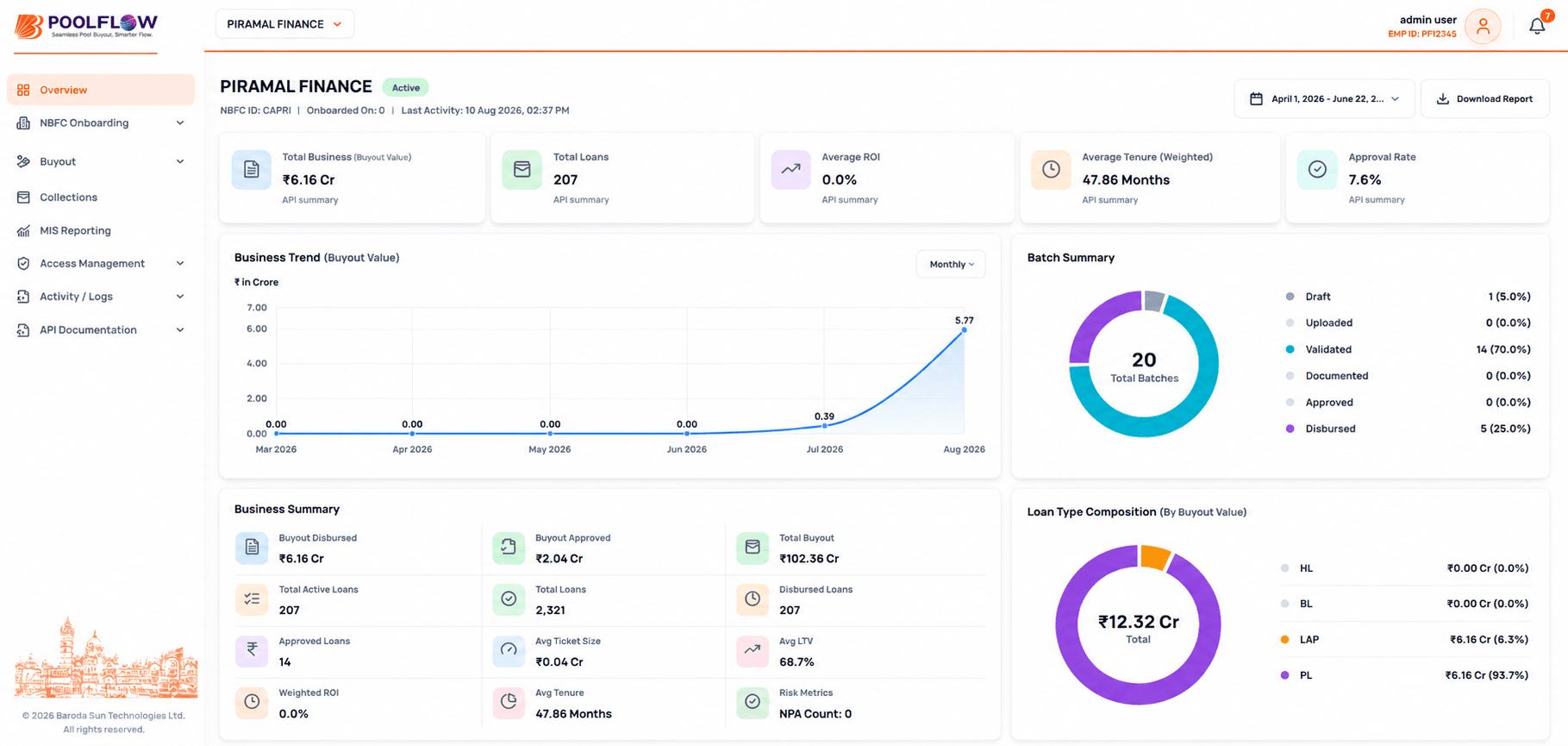
Task: Click the Average Tenure clock icon
Action: [x=1051, y=169]
